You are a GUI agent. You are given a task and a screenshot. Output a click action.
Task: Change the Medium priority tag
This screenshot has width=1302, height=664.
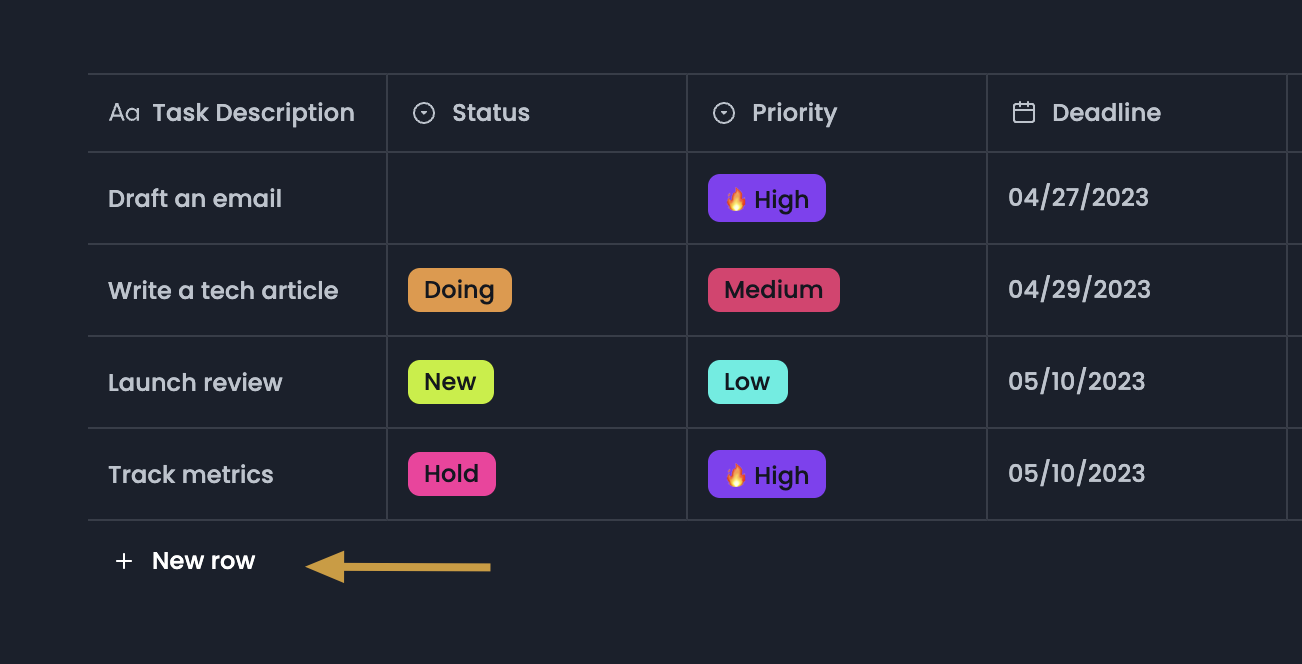(x=773, y=290)
